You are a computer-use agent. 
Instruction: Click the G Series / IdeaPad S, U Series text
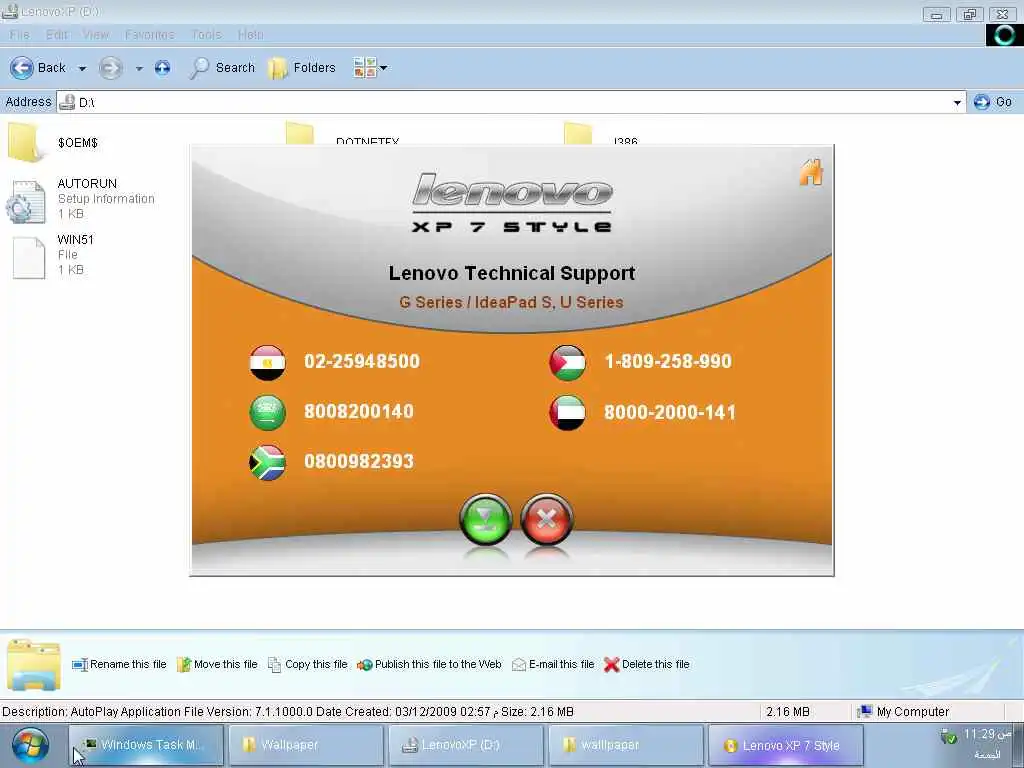[x=511, y=302]
